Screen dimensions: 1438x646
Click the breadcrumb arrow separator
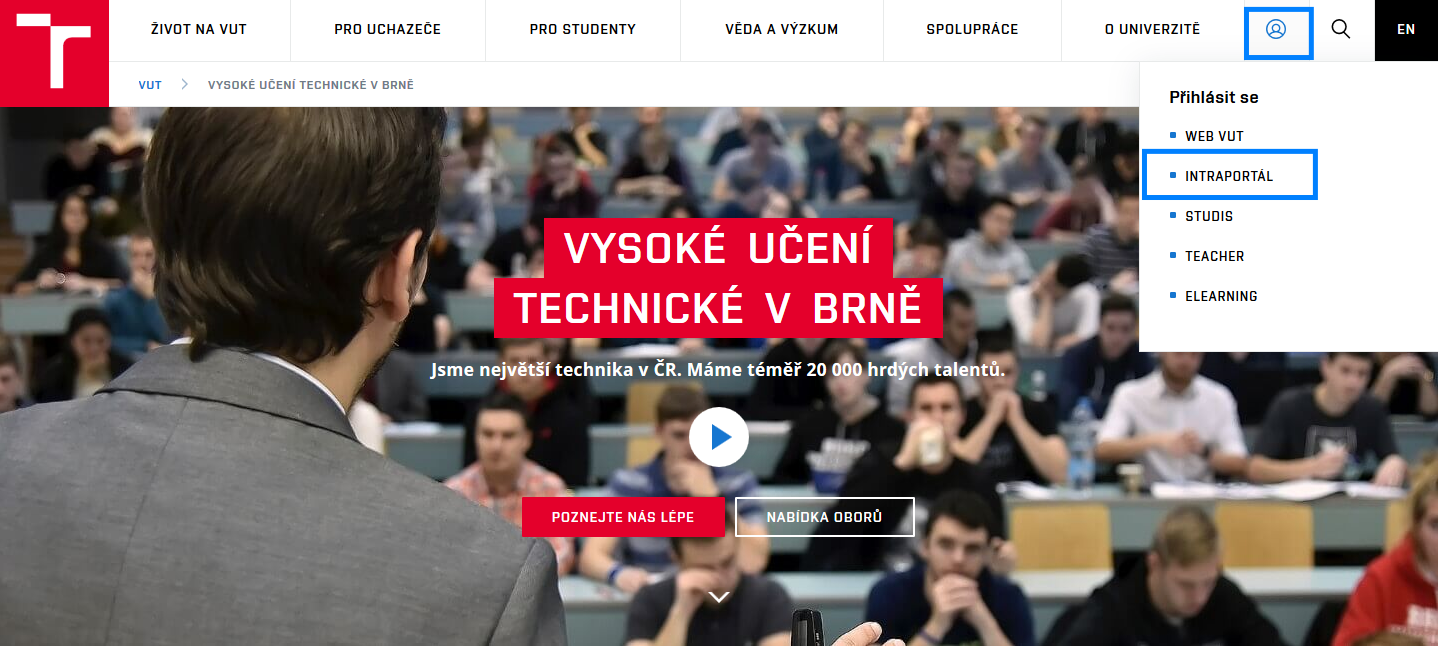(x=185, y=85)
